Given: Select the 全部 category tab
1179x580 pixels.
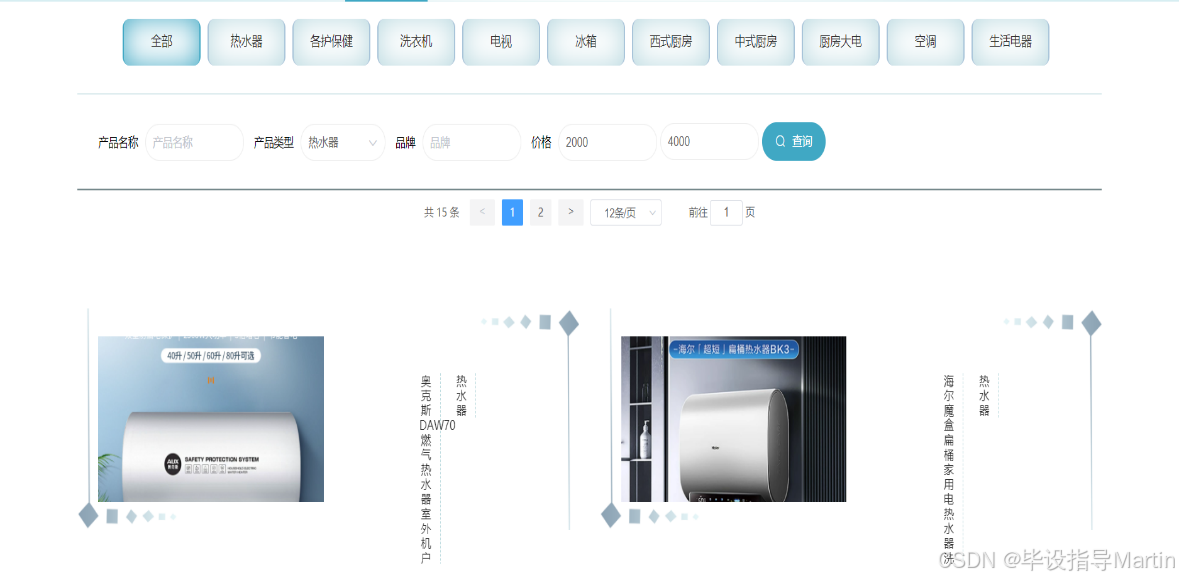Looking at the screenshot, I should point(162,42).
